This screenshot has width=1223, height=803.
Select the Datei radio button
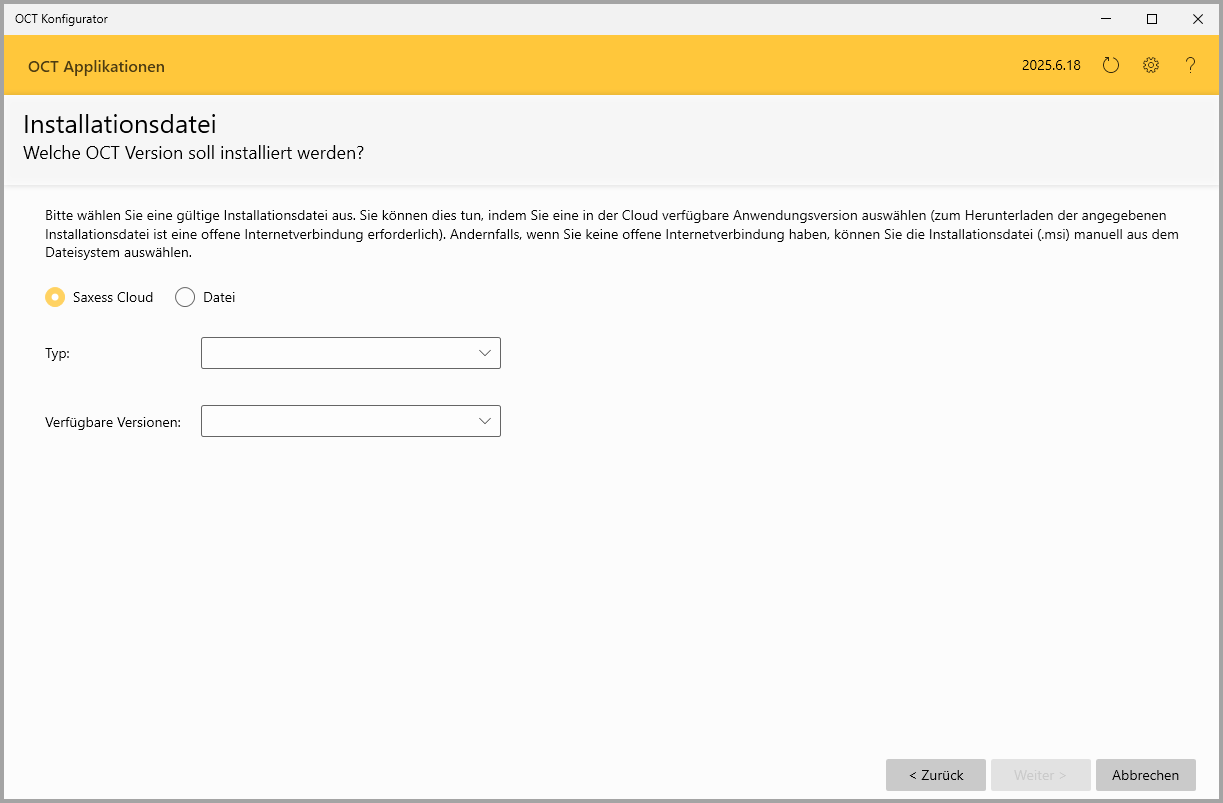point(185,297)
